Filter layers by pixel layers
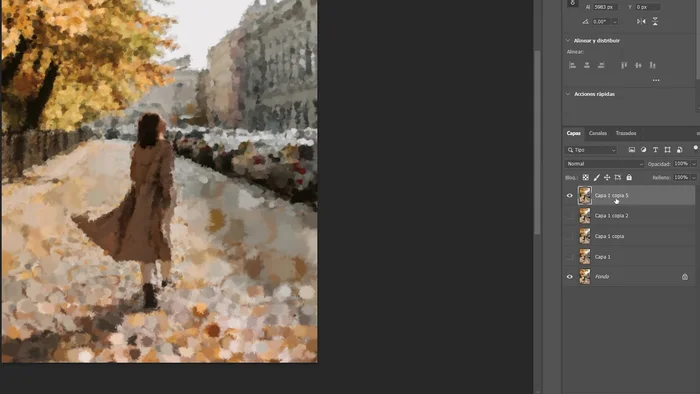The width and height of the screenshot is (700, 394). pyautogui.click(x=632, y=150)
